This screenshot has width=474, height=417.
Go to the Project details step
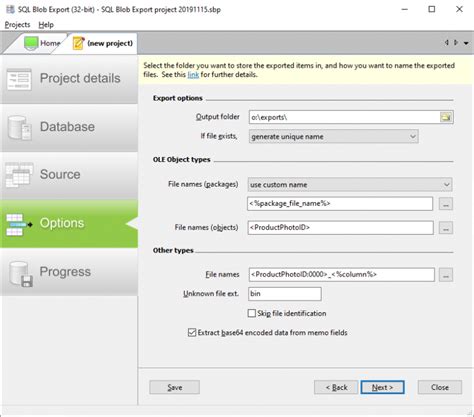[x=69, y=79]
